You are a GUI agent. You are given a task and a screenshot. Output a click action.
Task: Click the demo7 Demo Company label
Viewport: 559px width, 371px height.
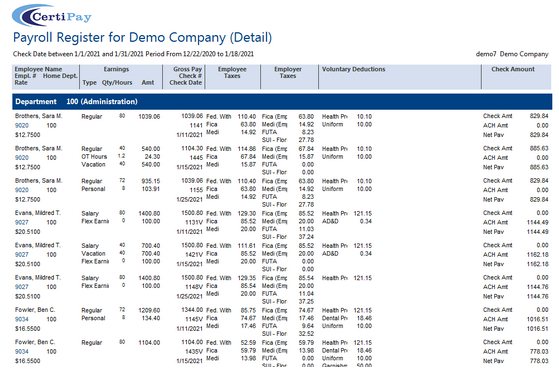pos(512,54)
